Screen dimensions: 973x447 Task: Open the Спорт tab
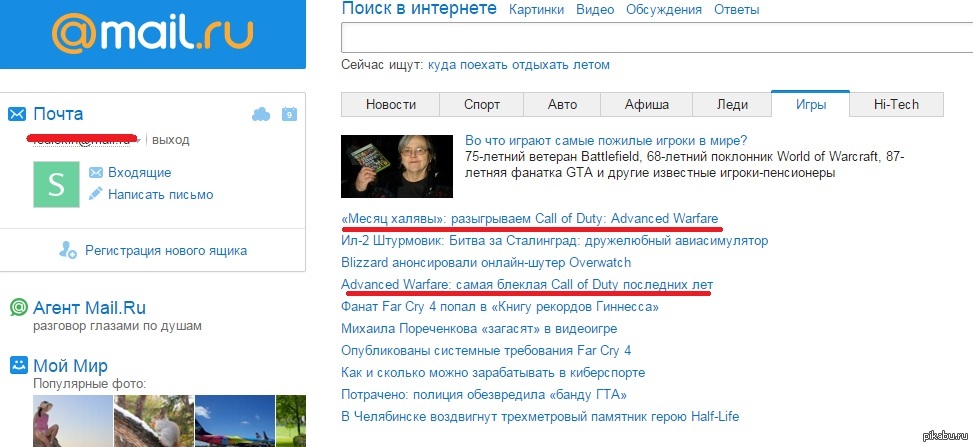click(x=482, y=104)
